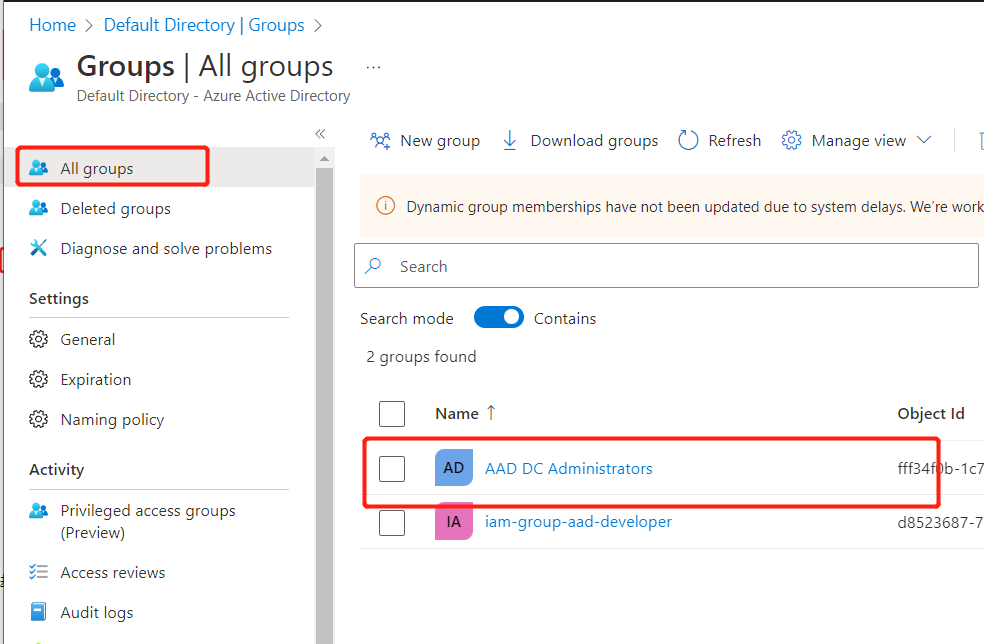Open Diagnose and solve problems
The width and height of the screenshot is (984, 644).
click(159, 248)
